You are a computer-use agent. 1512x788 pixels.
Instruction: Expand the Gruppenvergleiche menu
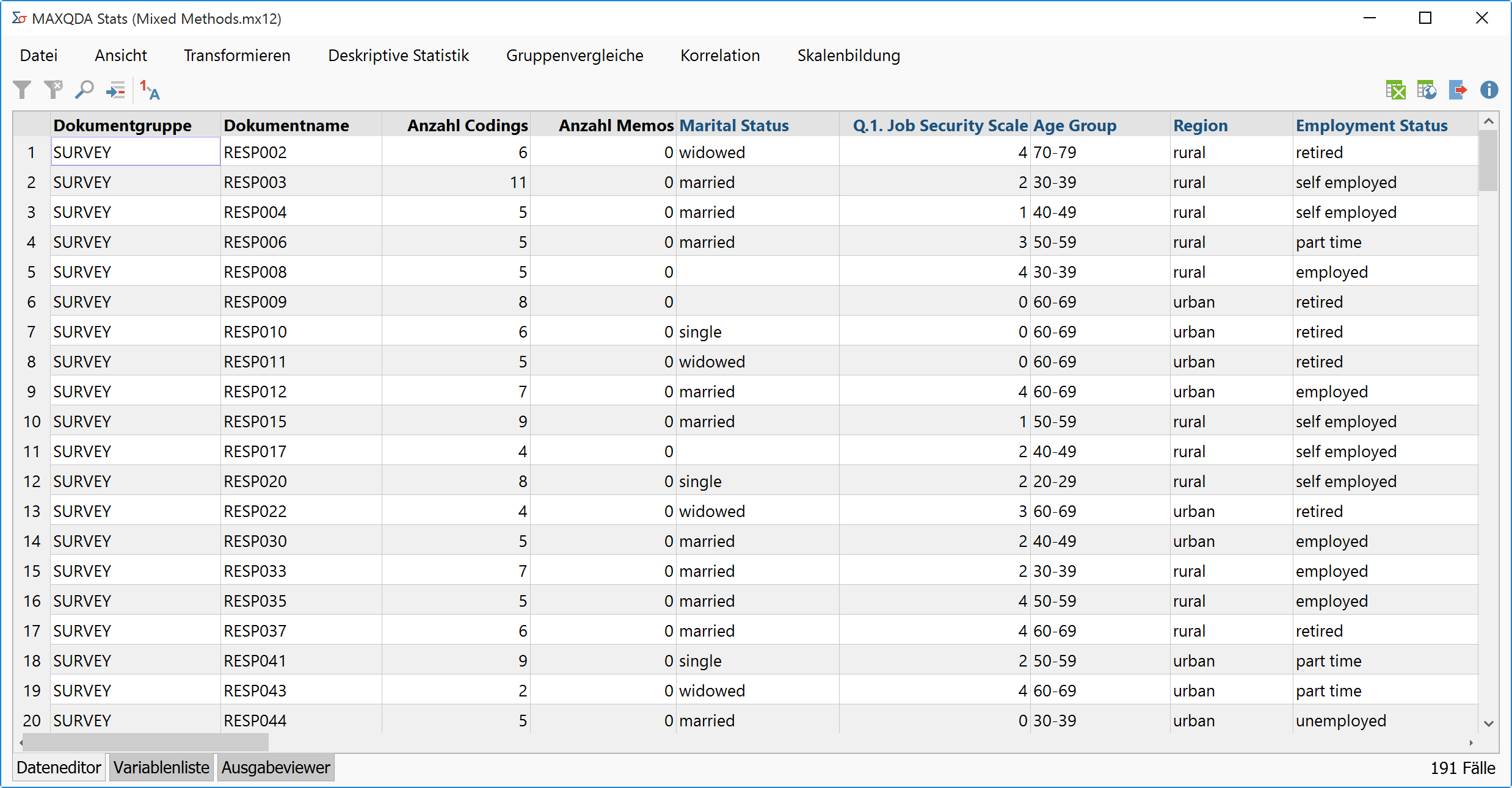[x=574, y=56]
